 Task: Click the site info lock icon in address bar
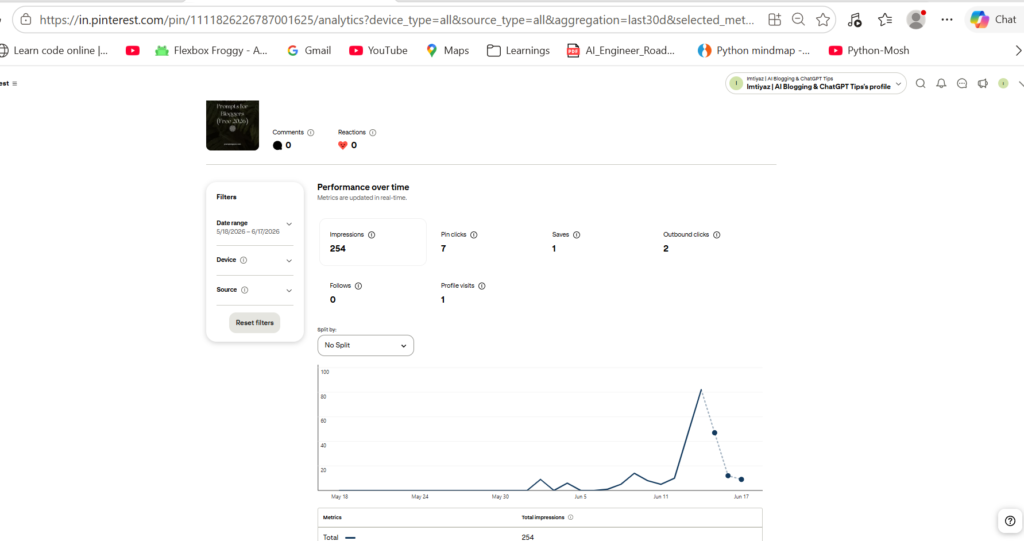[25, 20]
